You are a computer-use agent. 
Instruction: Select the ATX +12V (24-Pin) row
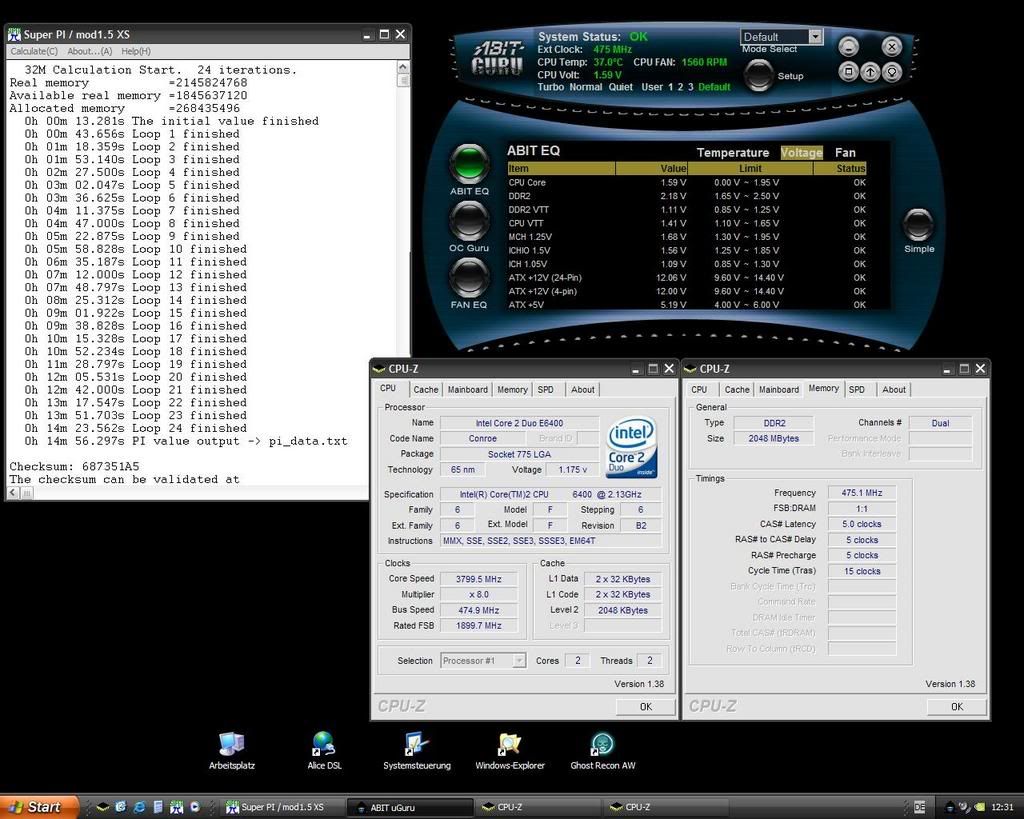[x=687, y=278]
